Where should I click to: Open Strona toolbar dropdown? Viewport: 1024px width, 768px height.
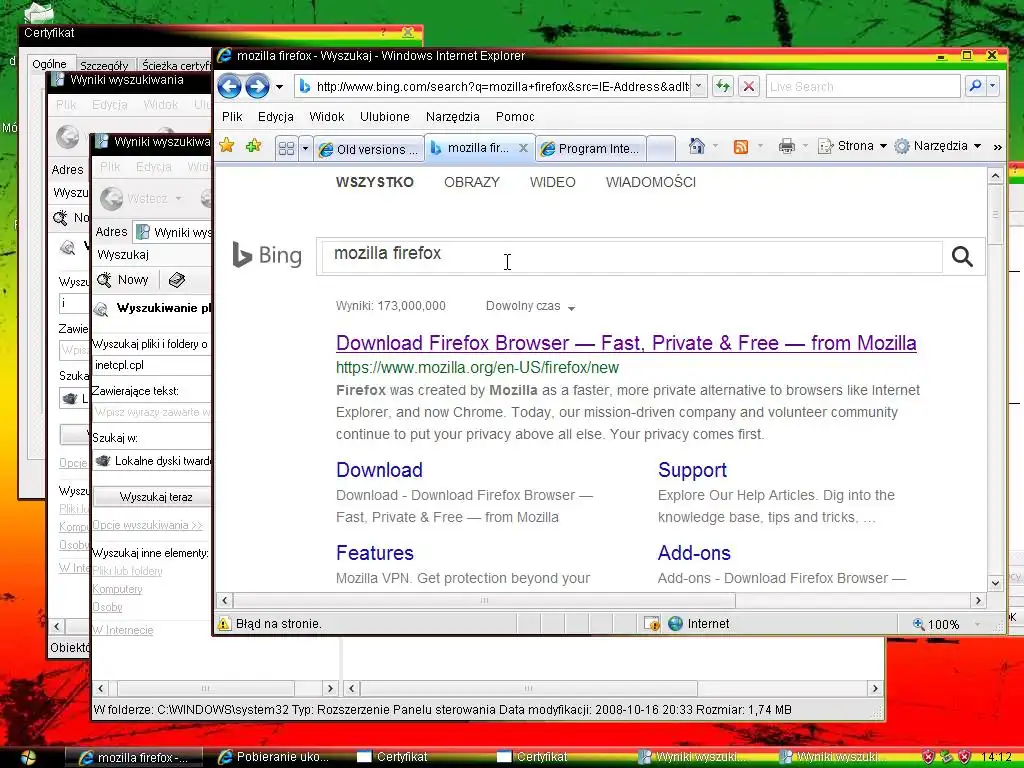pyautogui.click(x=852, y=146)
